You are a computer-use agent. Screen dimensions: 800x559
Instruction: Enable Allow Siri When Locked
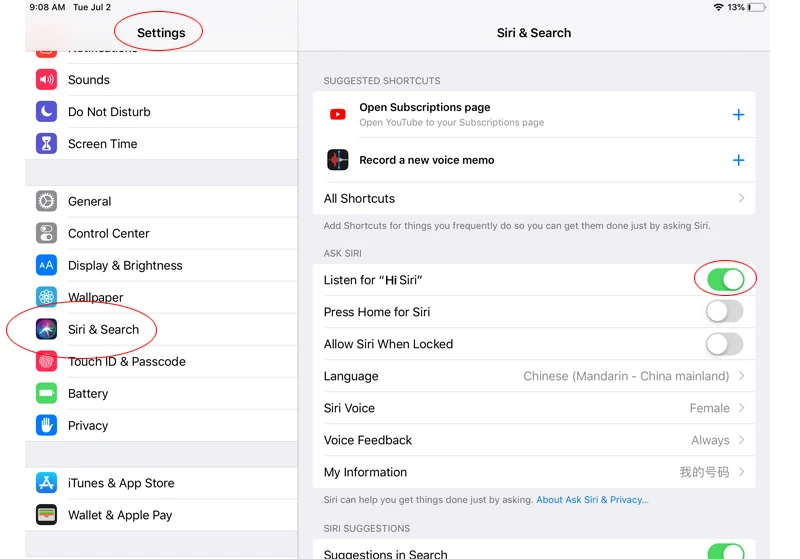pos(724,344)
